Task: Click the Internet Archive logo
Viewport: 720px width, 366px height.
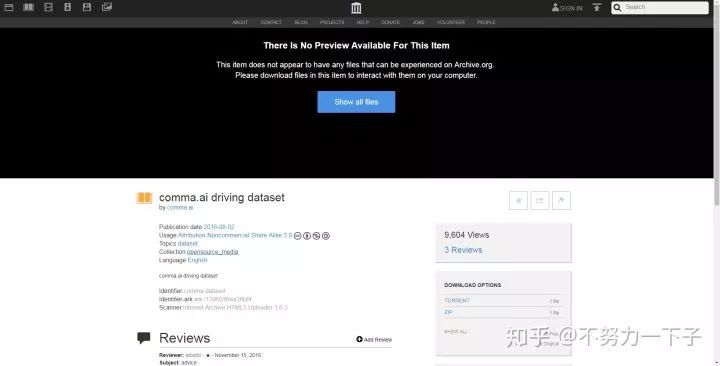Action: [x=356, y=8]
